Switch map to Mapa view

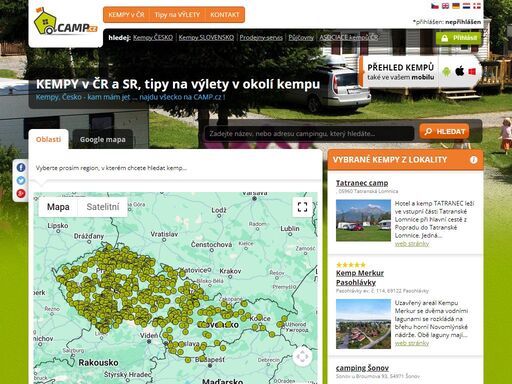pos(58,207)
